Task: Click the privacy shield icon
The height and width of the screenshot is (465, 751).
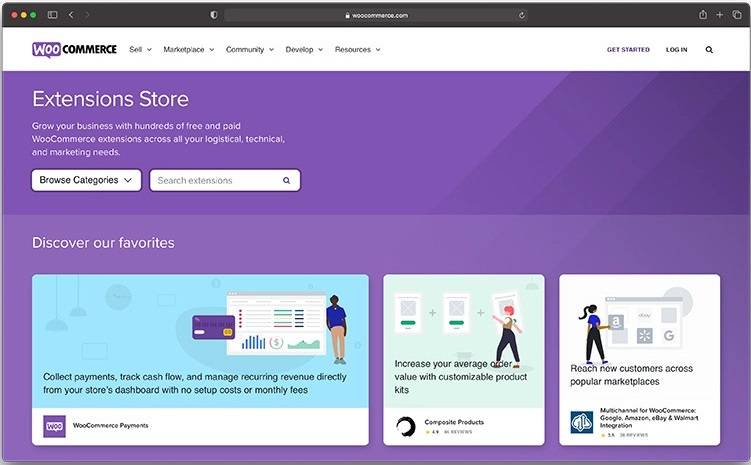Action: (x=214, y=15)
